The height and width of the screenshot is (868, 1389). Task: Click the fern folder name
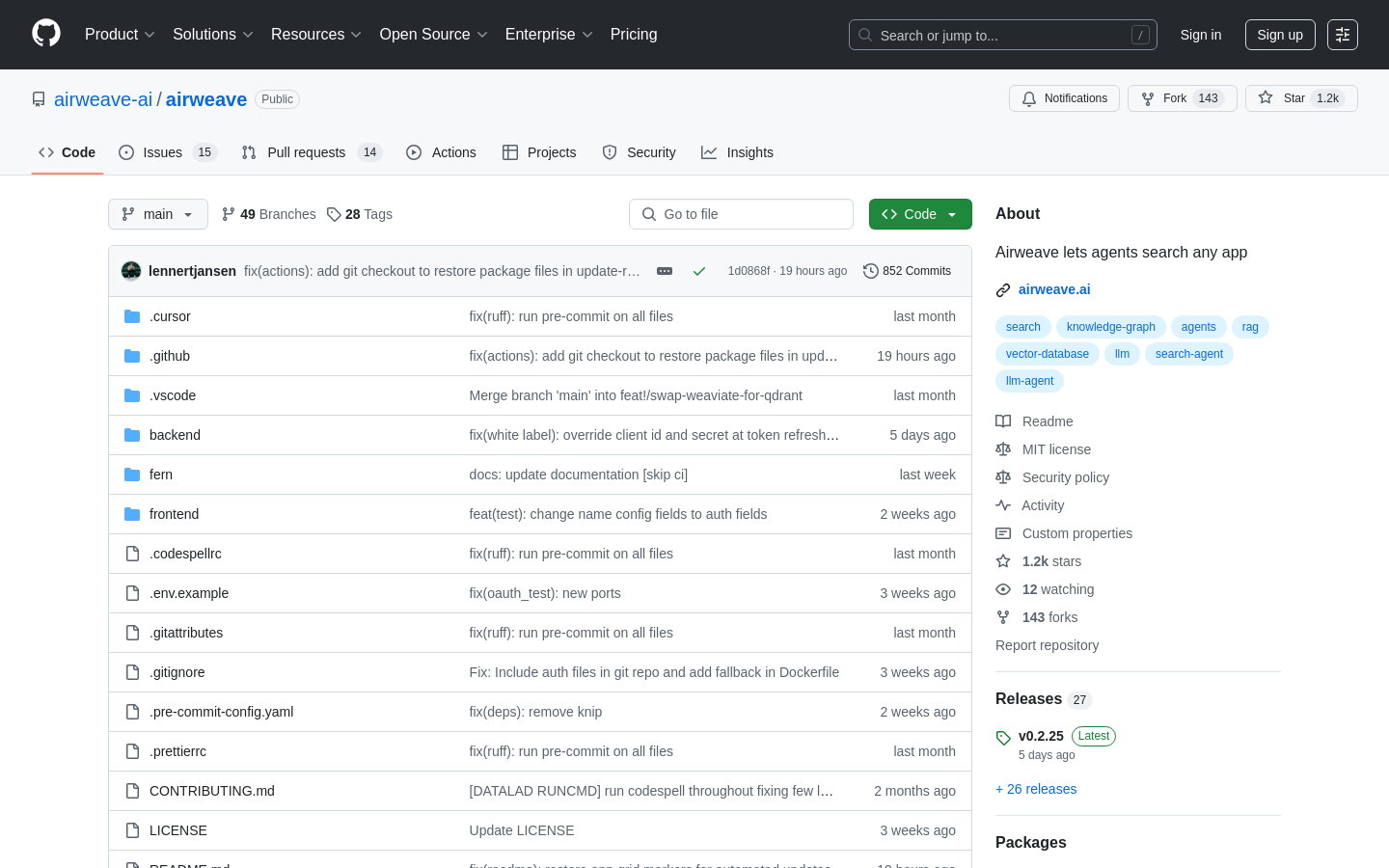click(x=161, y=475)
